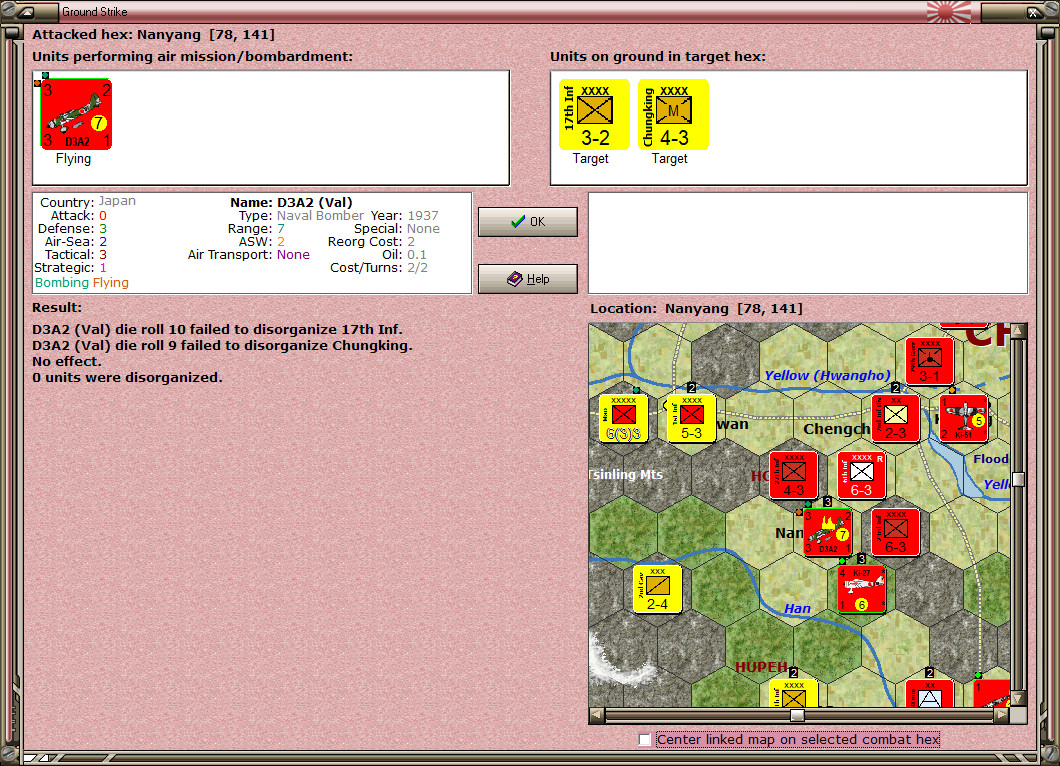Click 'die roll 10 failed to disorganize 17th Inf' line

pos(217,329)
